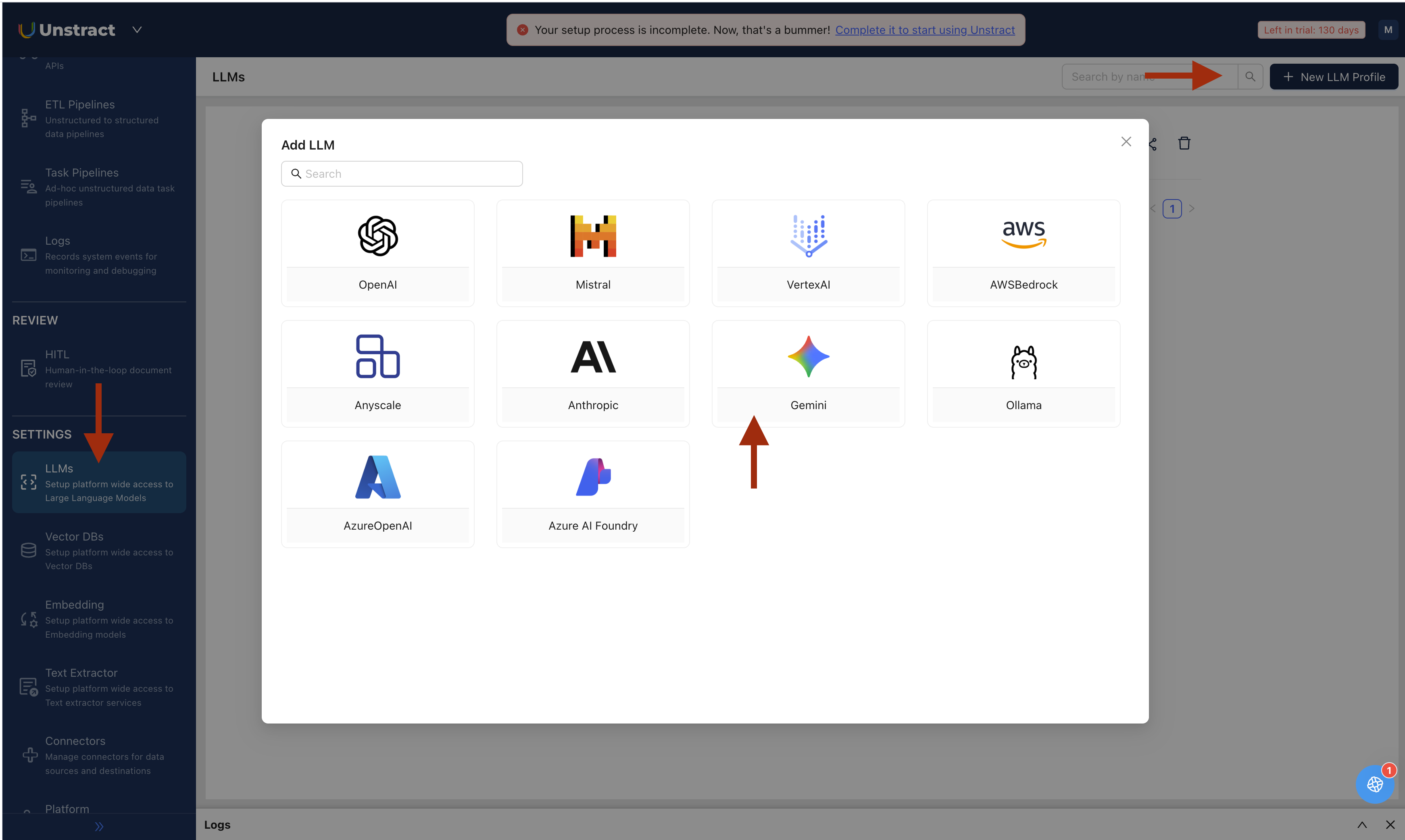Collapse the left sidebar with double chevron
This screenshot has height=840, width=1405.
point(98,826)
